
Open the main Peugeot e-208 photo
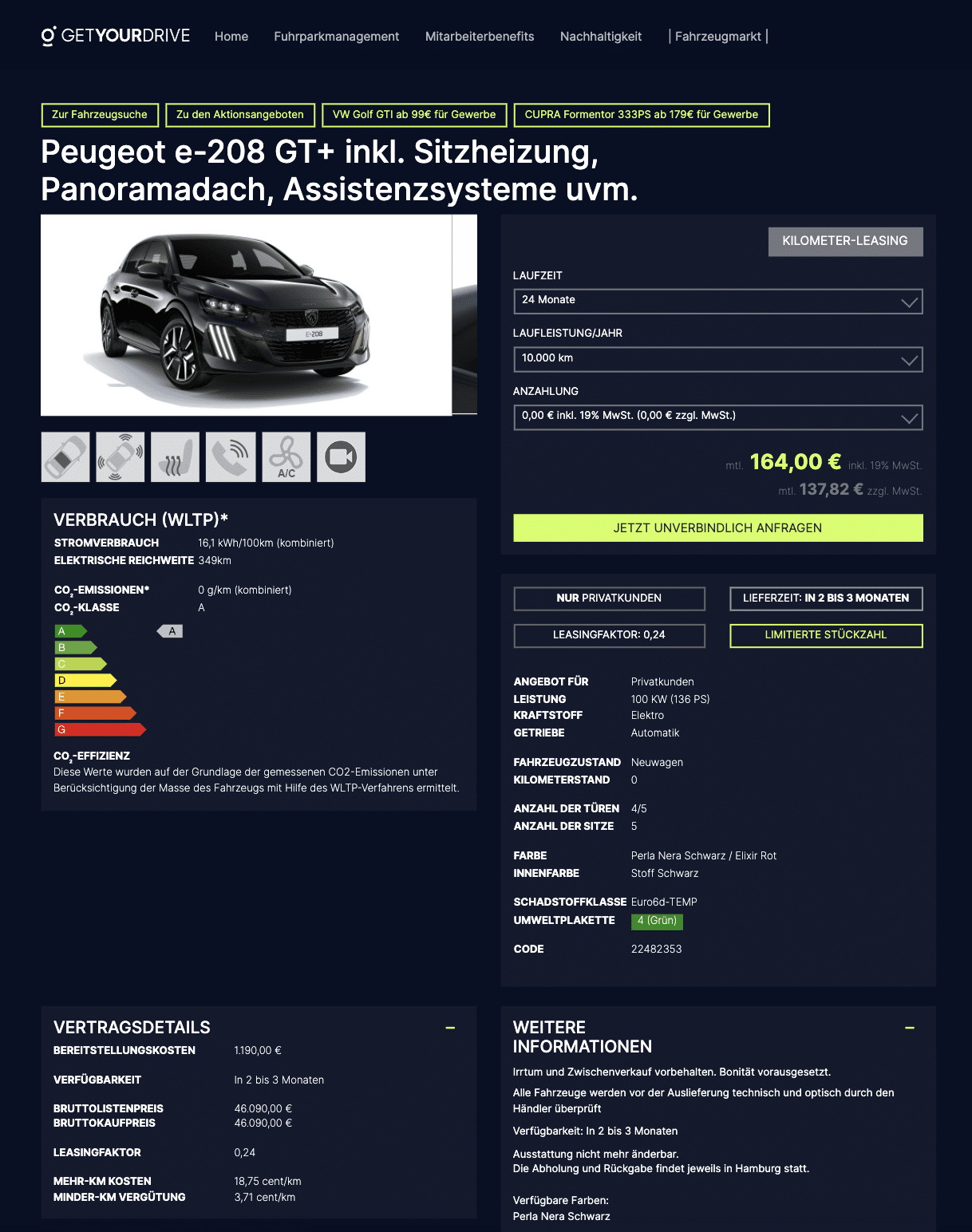(x=247, y=315)
